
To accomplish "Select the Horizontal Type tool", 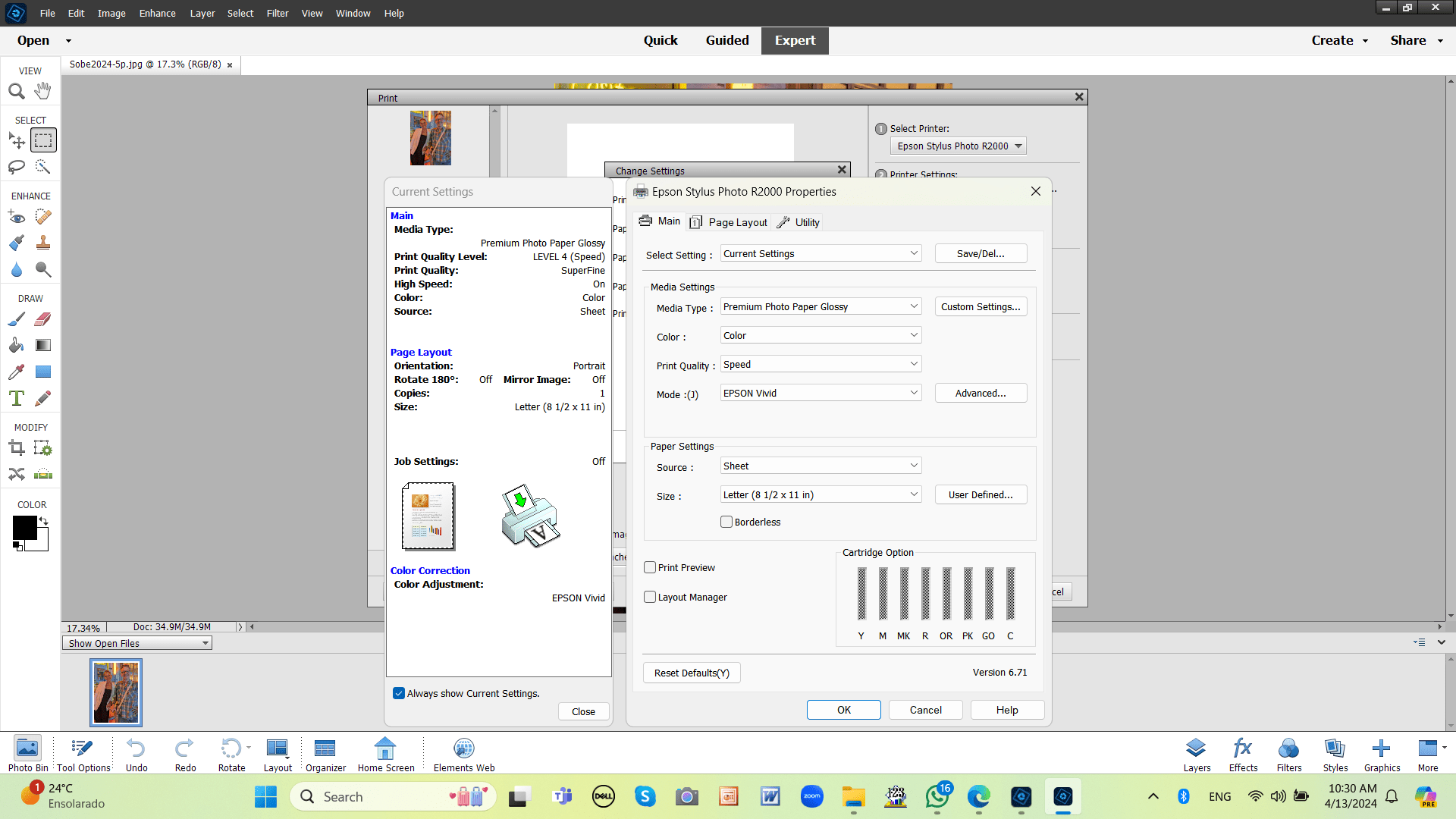I will coord(17,398).
